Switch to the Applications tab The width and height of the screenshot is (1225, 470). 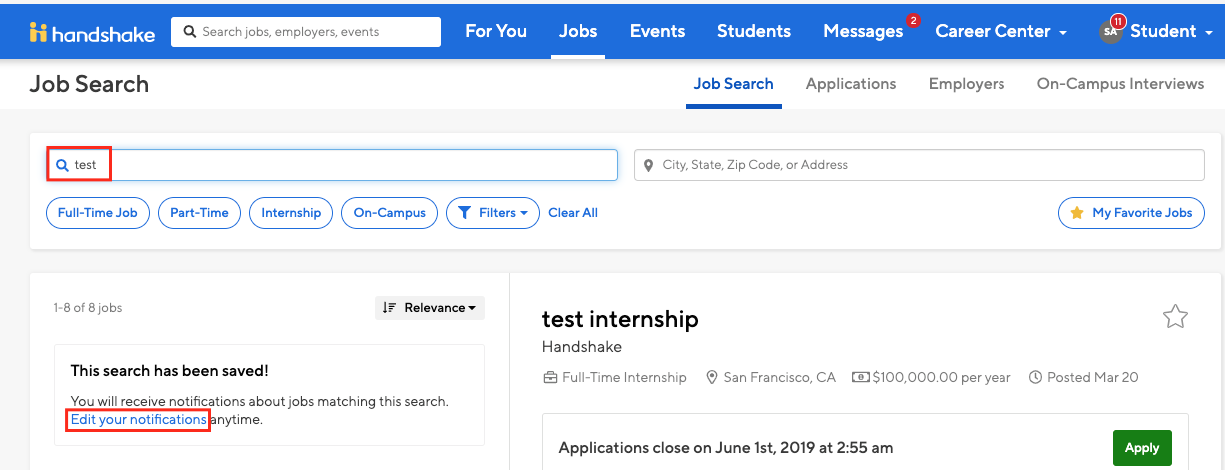851,84
